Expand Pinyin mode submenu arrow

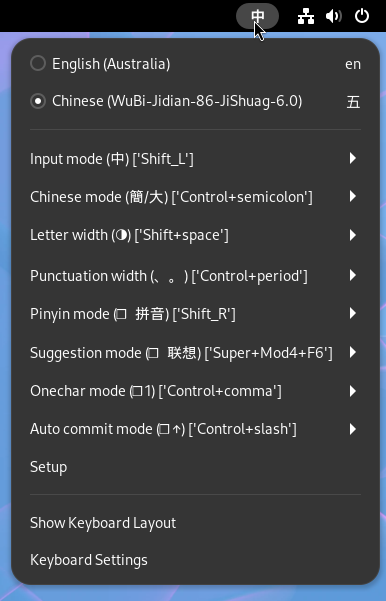coord(353,314)
